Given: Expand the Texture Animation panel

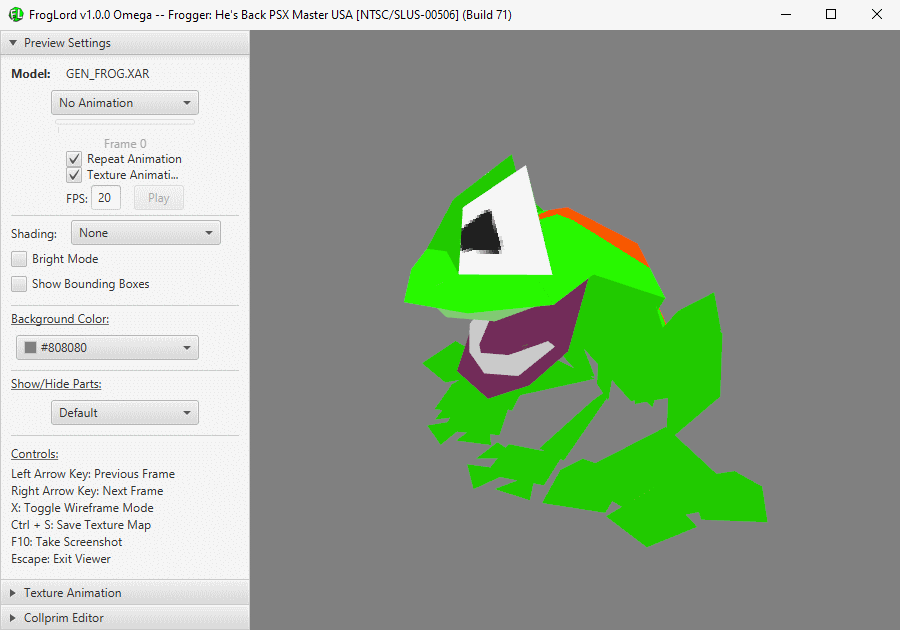Looking at the screenshot, I should (125, 593).
